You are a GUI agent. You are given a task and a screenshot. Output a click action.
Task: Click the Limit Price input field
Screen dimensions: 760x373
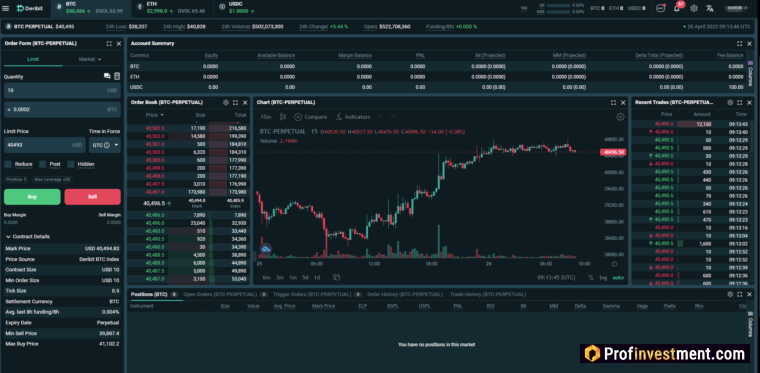45,145
